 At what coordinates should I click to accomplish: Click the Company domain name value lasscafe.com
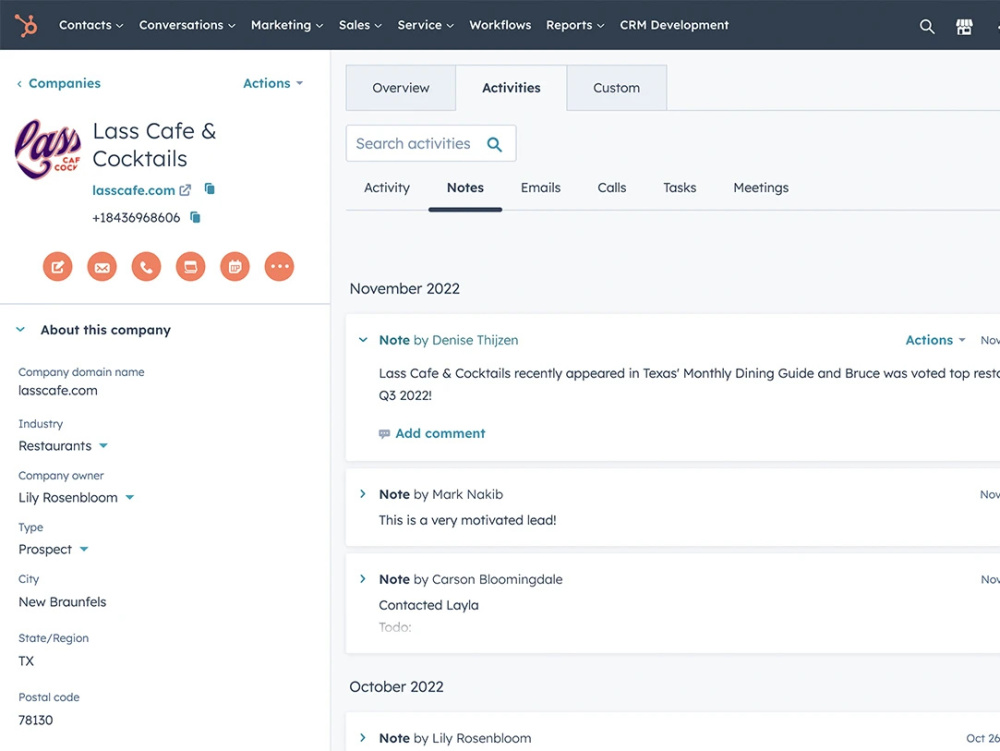pyautogui.click(x=58, y=391)
